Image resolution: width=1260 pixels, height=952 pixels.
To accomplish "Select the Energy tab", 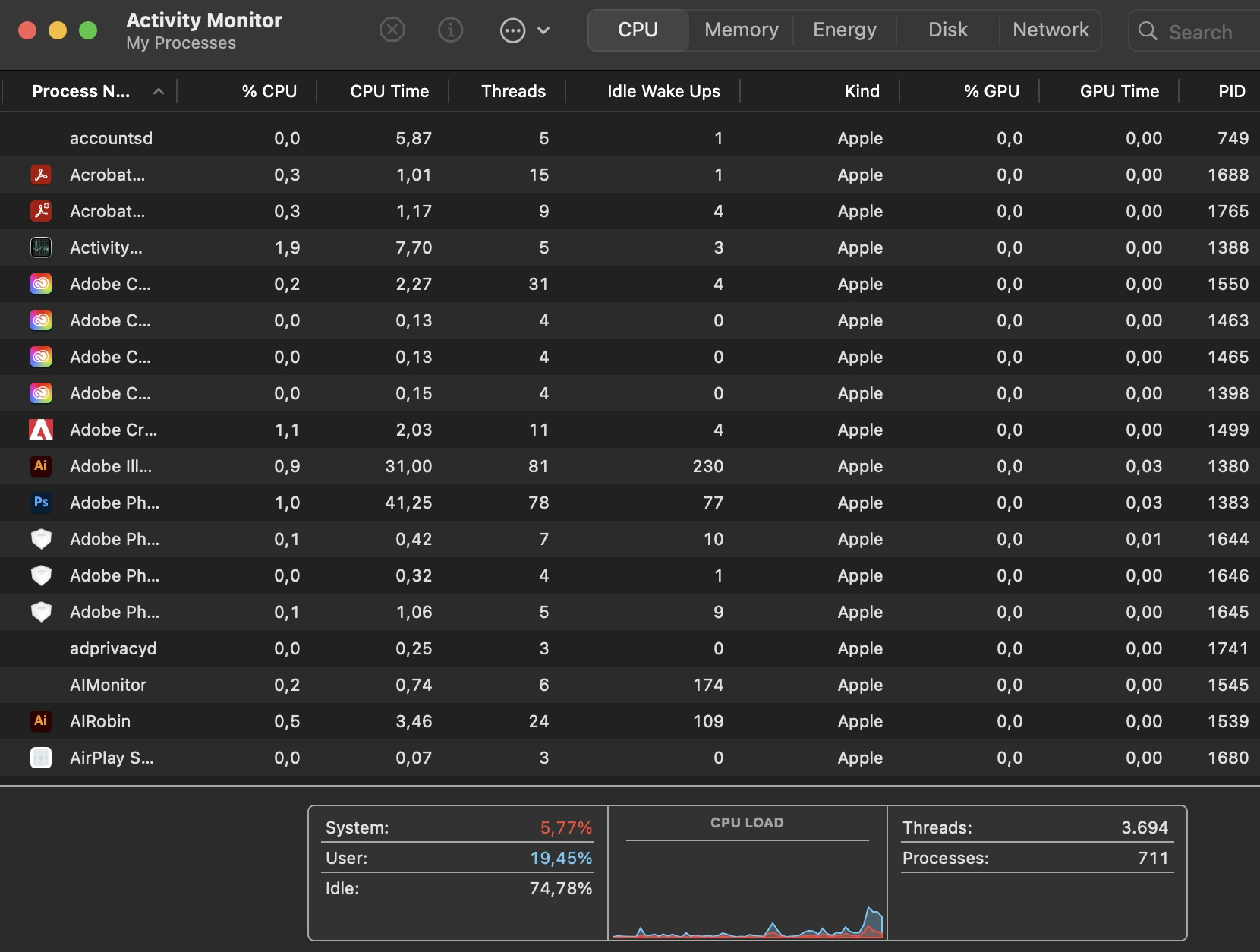I will click(x=844, y=30).
